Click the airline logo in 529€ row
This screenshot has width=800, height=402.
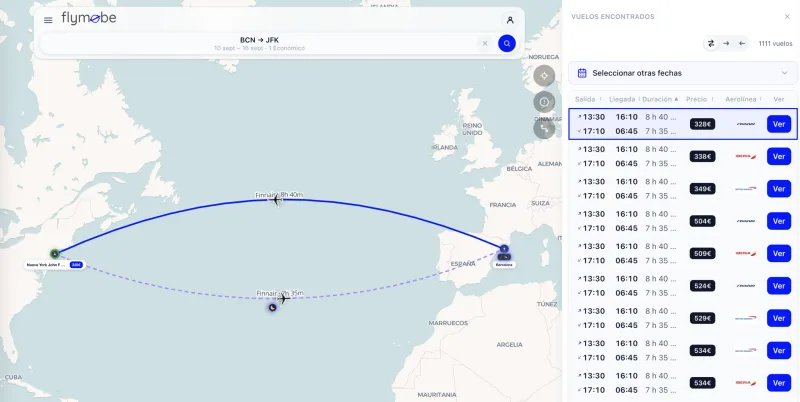tap(745, 318)
